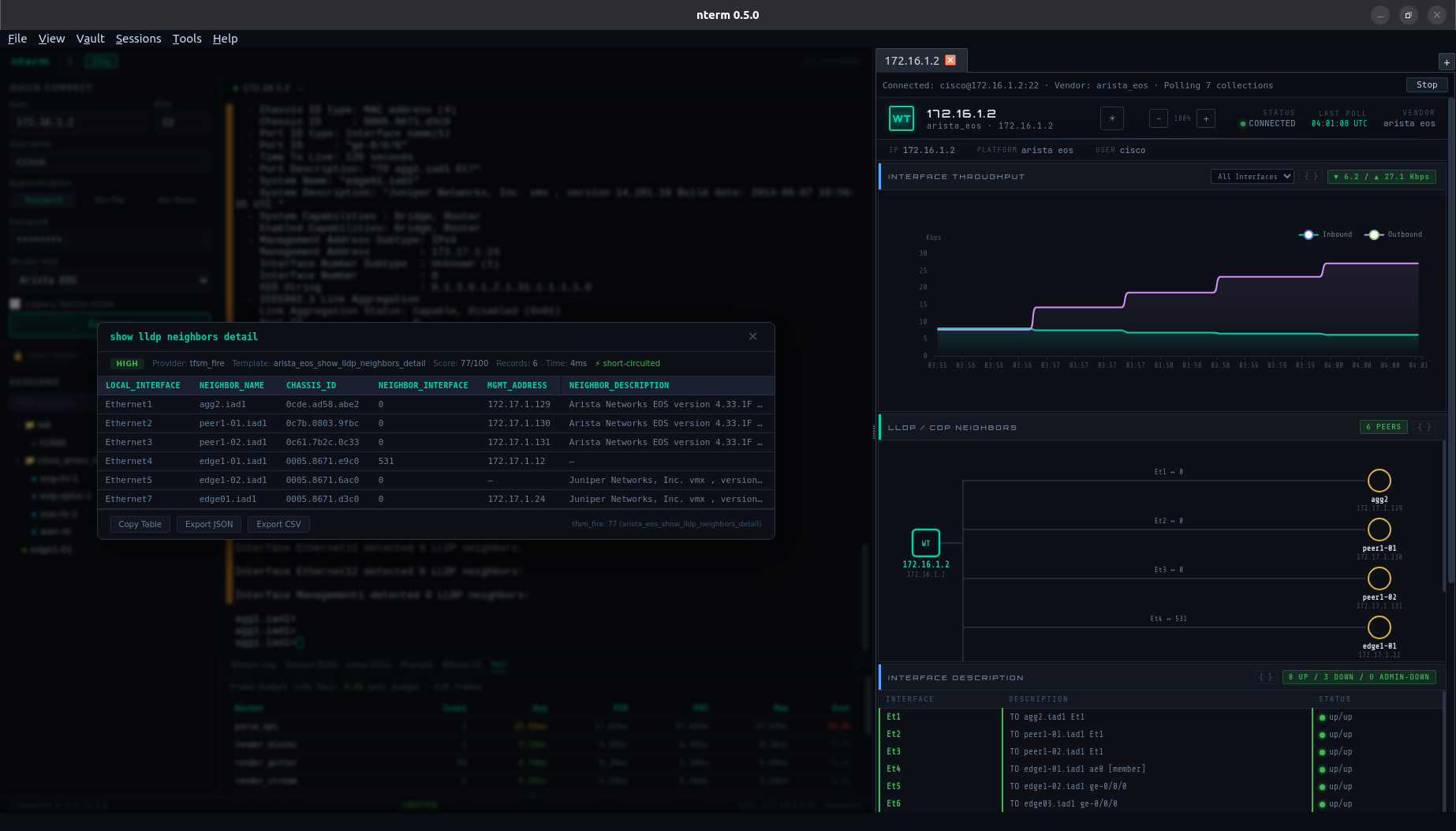Open the braces icon beside Interface Throughput
Viewport: 1456px width, 831px height.
click(1310, 176)
